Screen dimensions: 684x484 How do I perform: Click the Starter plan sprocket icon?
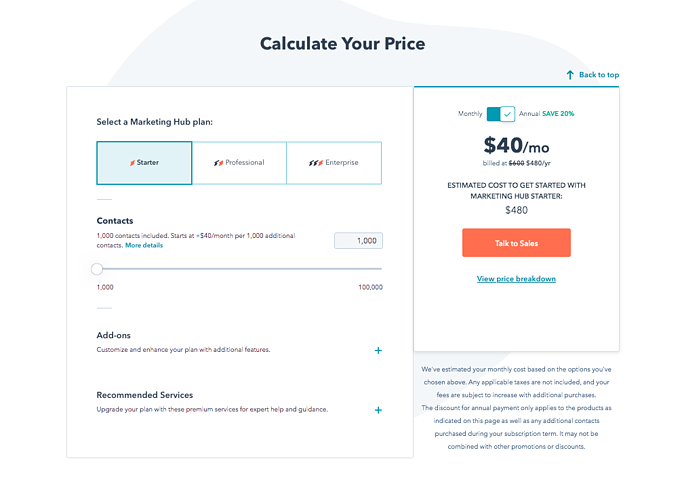pos(131,162)
